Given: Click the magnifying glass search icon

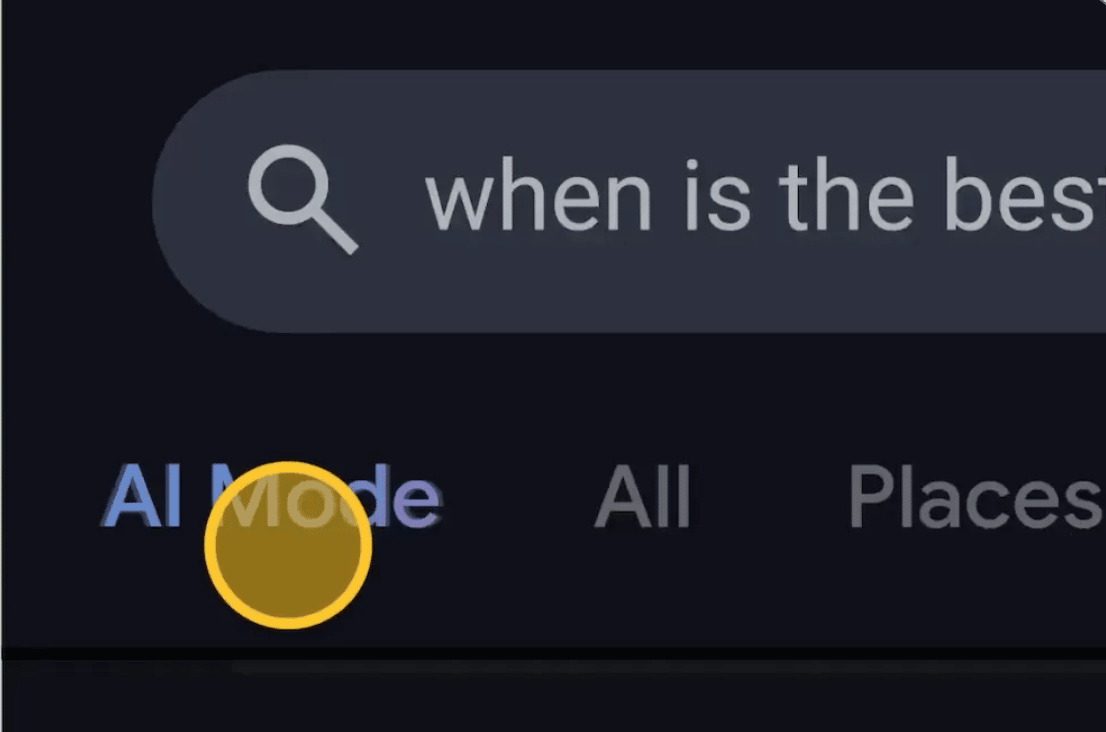Looking at the screenshot, I should [303, 199].
